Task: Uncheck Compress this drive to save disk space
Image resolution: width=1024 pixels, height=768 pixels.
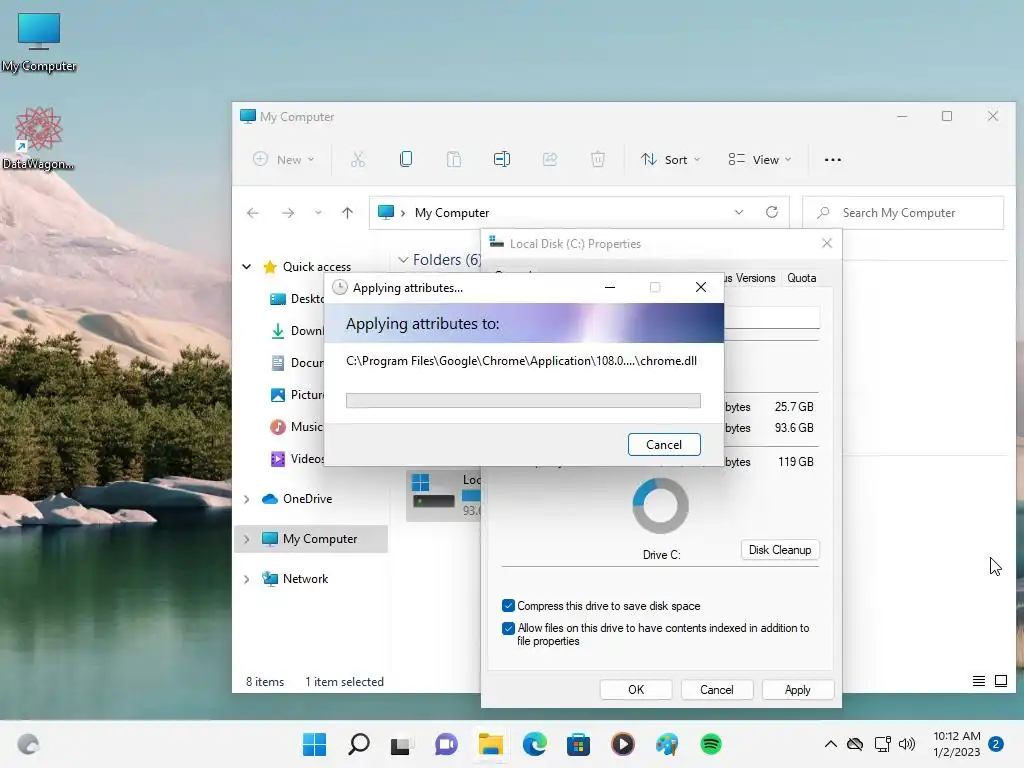Action: [508, 606]
